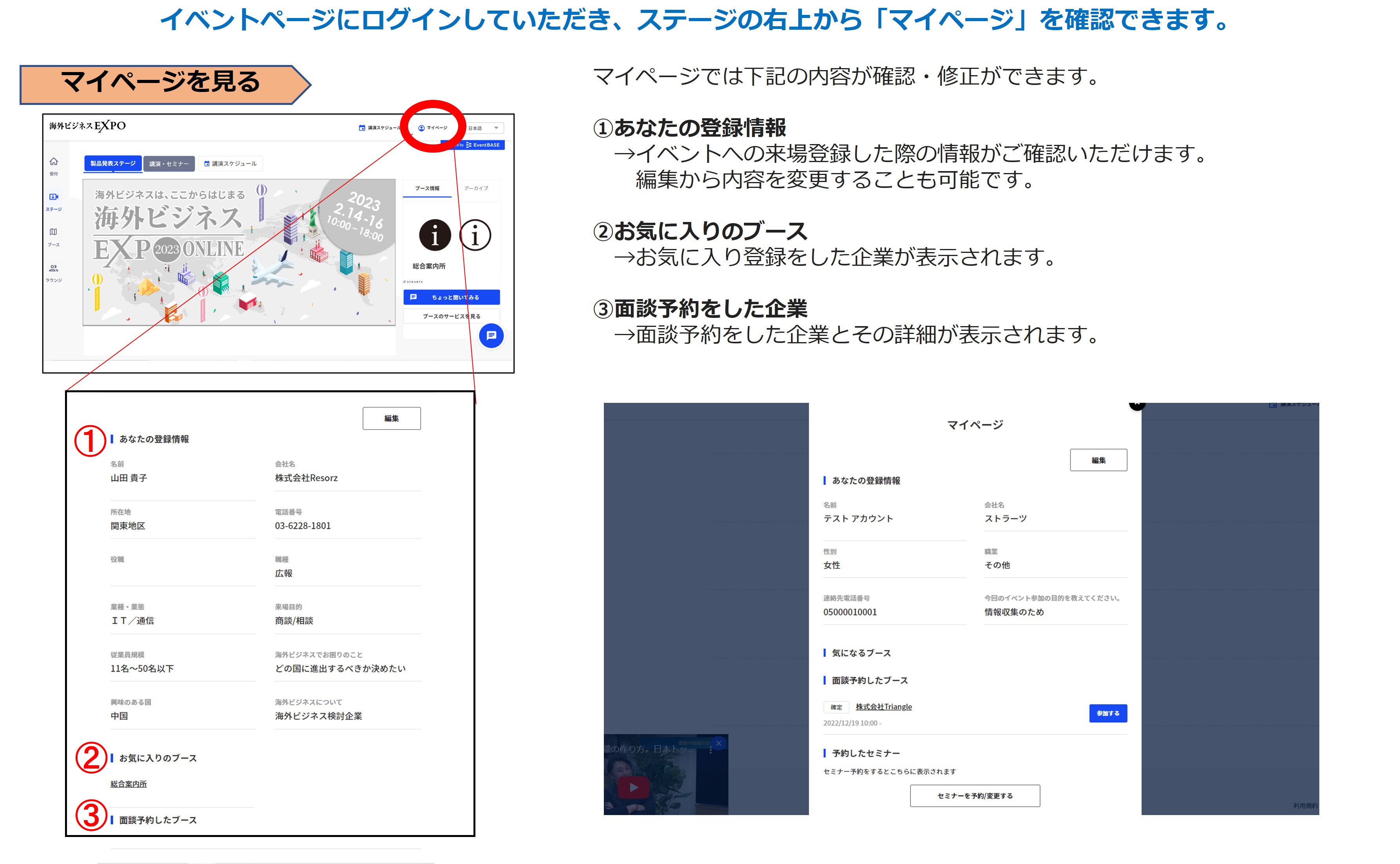Click the その他 occupation value

coord(997,565)
